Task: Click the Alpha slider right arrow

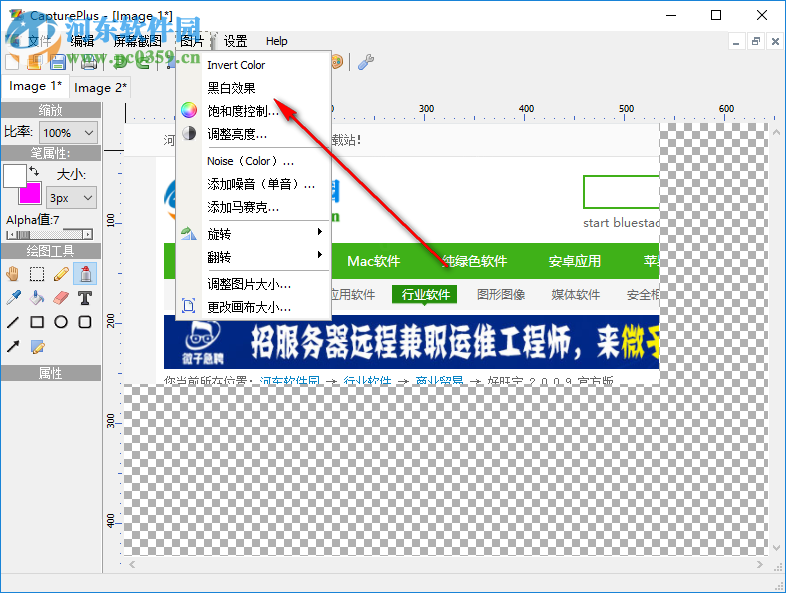Action: tap(88, 235)
